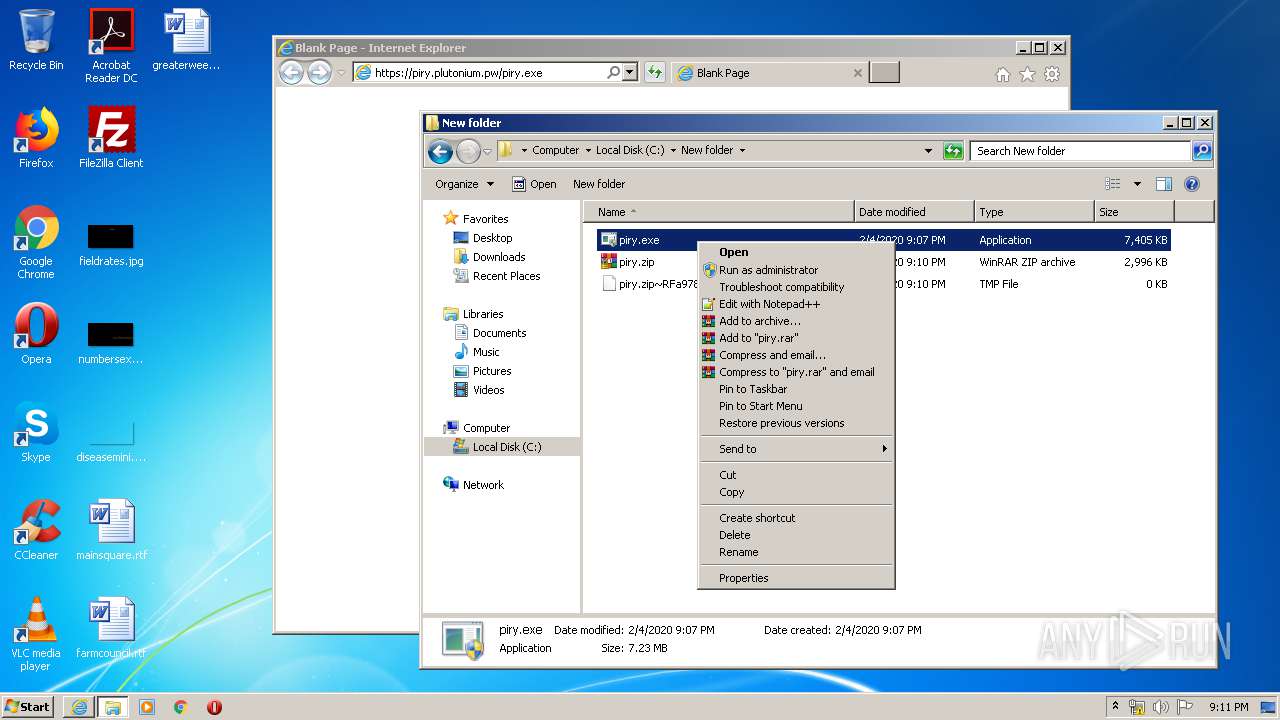The image size is (1280, 720).
Task: Open Firefox desktop shortcut
Action: pyautogui.click(x=36, y=138)
